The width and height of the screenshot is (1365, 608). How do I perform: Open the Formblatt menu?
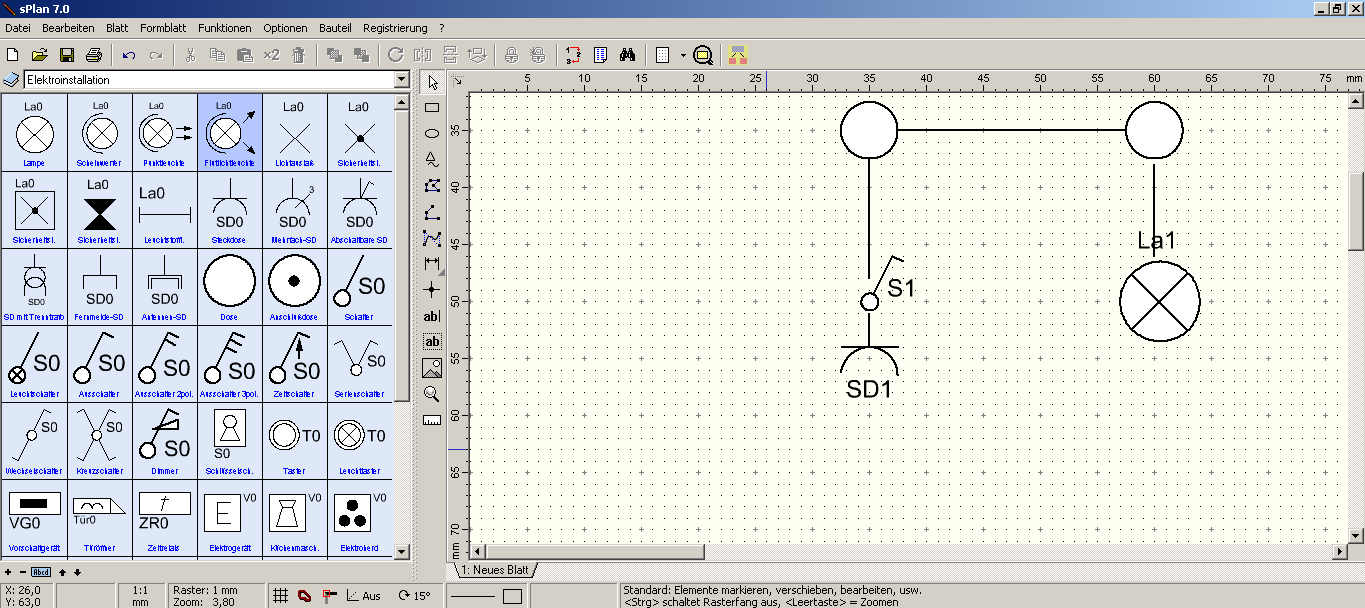(x=163, y=28)
